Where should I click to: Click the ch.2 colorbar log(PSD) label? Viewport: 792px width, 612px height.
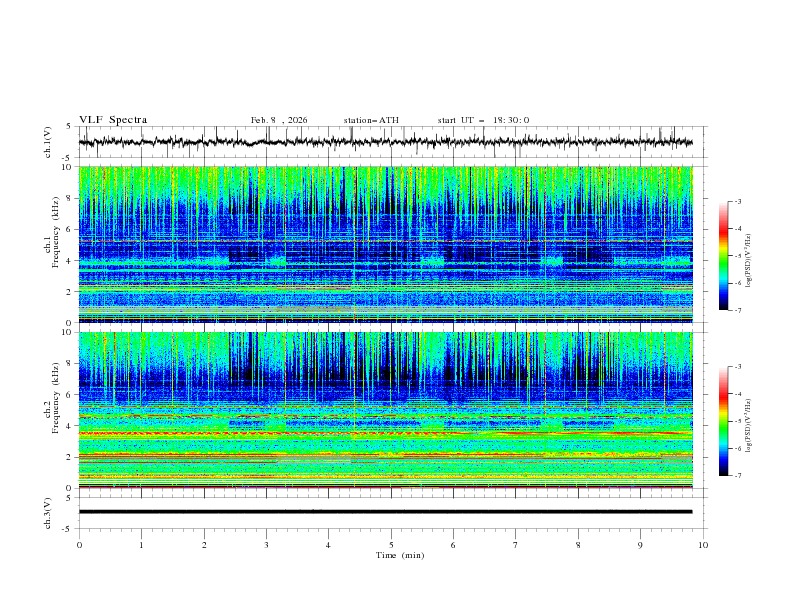(x=748, y=425)
